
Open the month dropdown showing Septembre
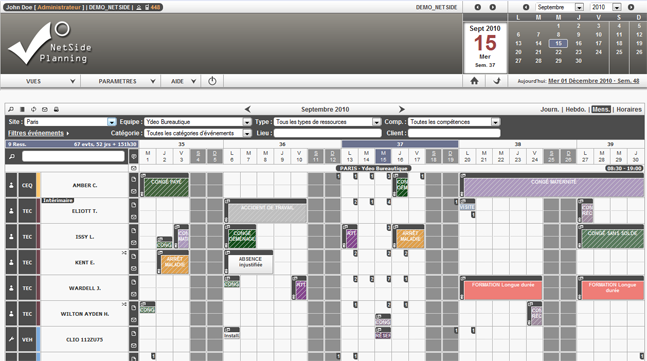(579, 7)
